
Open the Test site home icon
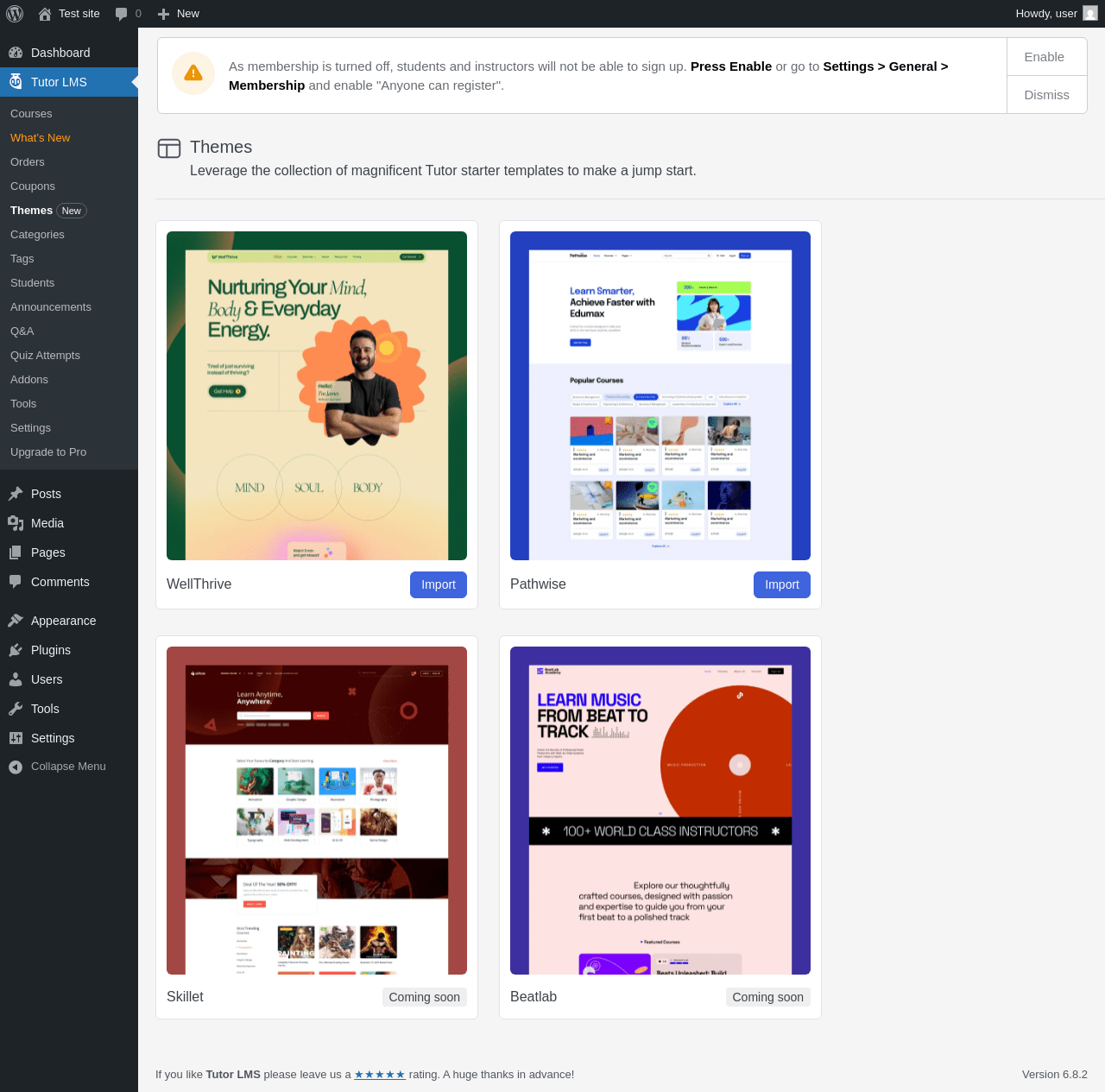[x=45, y=14]
